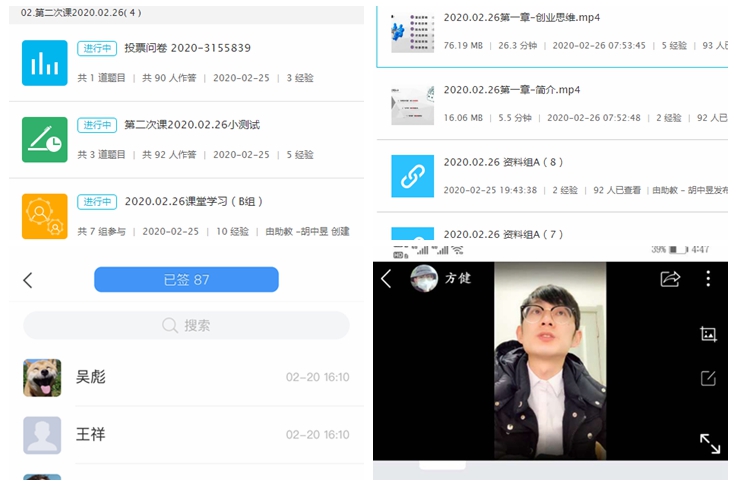The height and width of the screenshot is (486, 737).
Task: Click the magnifier icon in the search bar
Action: pyautogui.click(x=169, y=325)
